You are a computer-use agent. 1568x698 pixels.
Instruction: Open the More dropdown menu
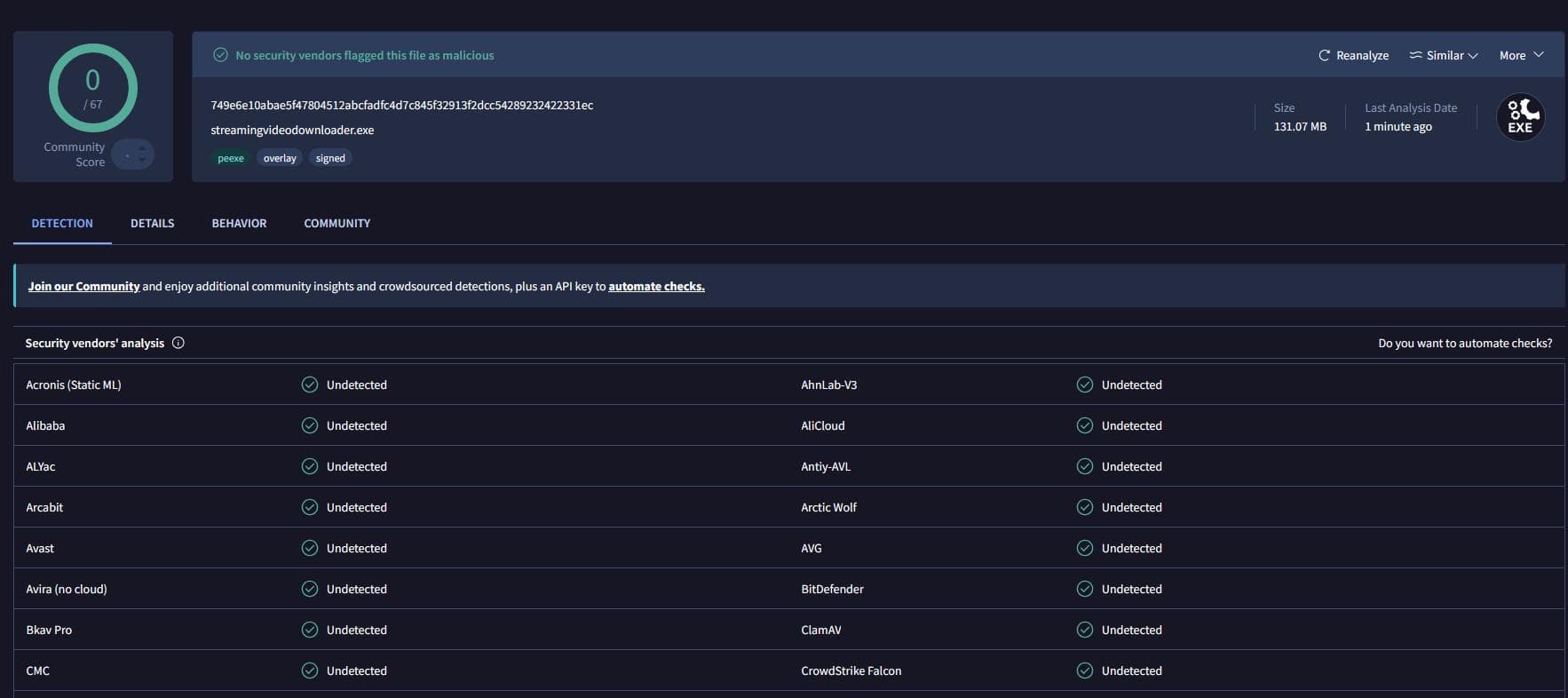(1522, 55)
